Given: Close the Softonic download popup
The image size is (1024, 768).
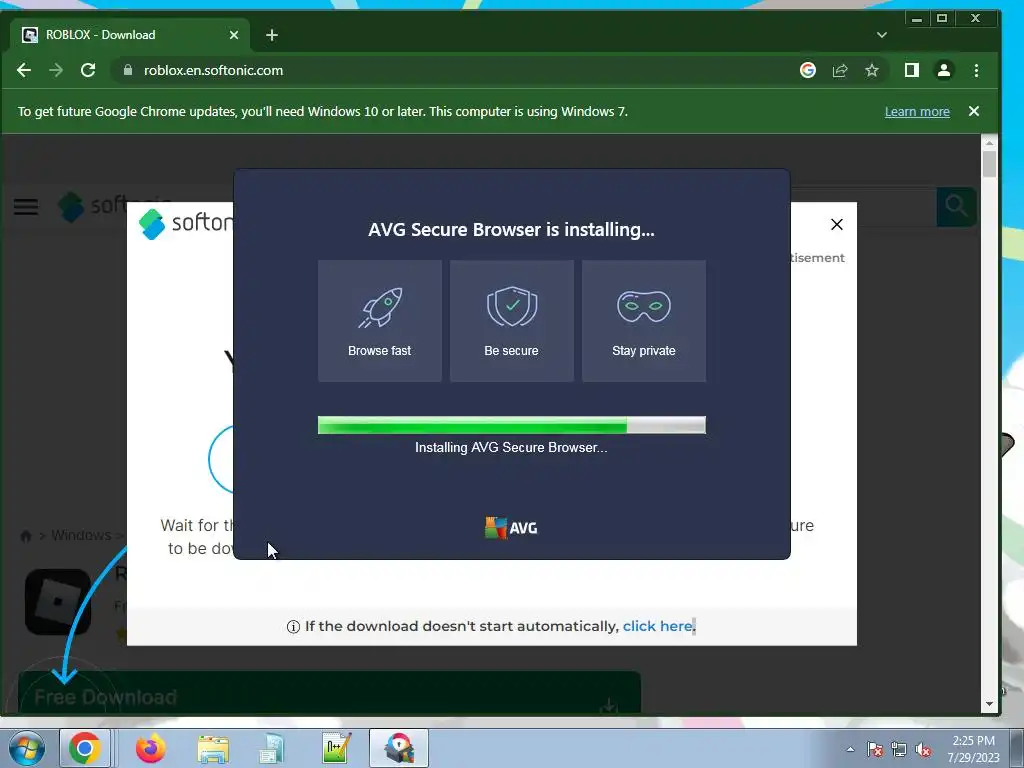Looking at the screenshot, I should (x=837, y=225).
